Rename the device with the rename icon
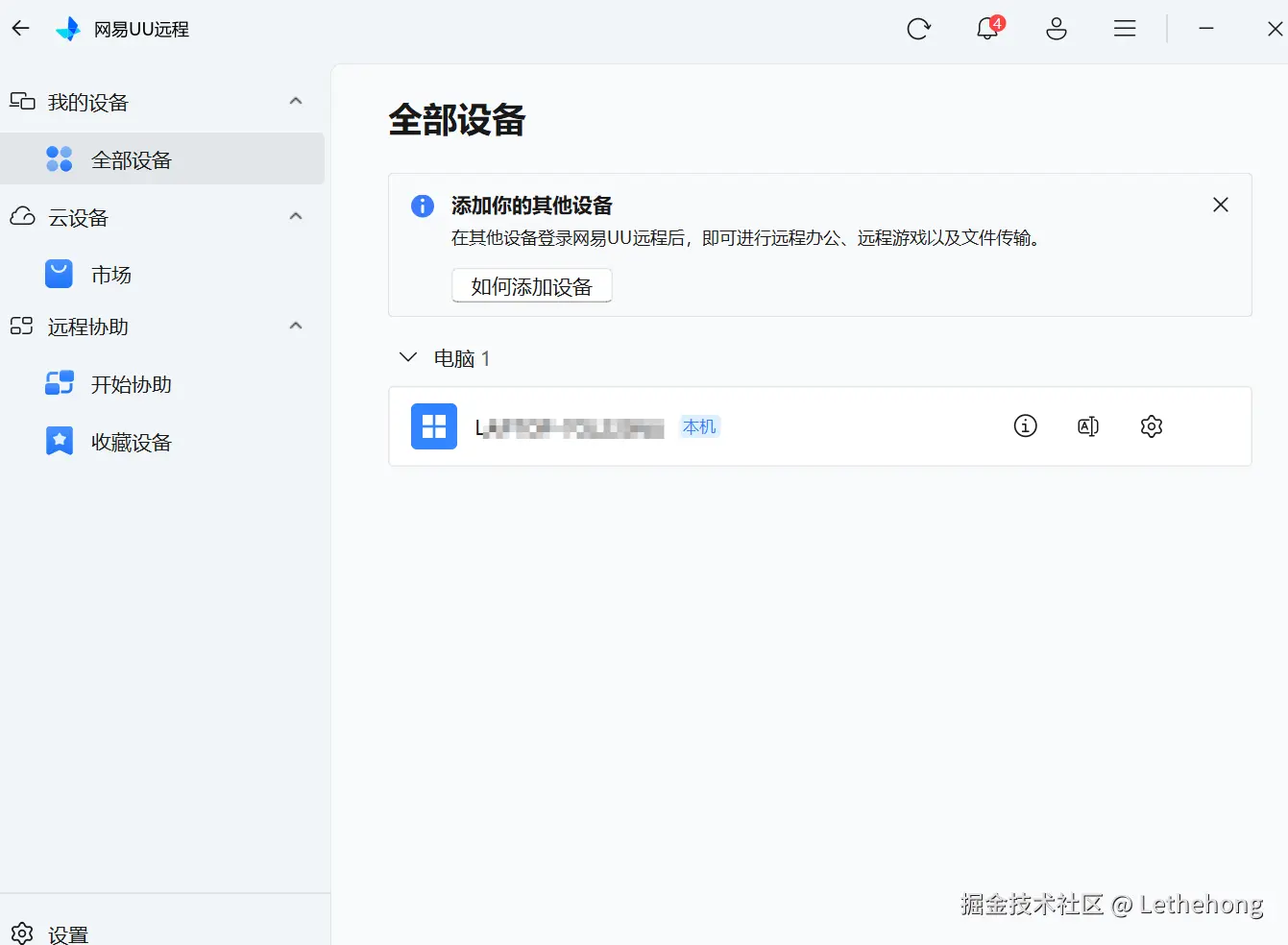Screen dimensions: 1288x945 coord(1088,426)
